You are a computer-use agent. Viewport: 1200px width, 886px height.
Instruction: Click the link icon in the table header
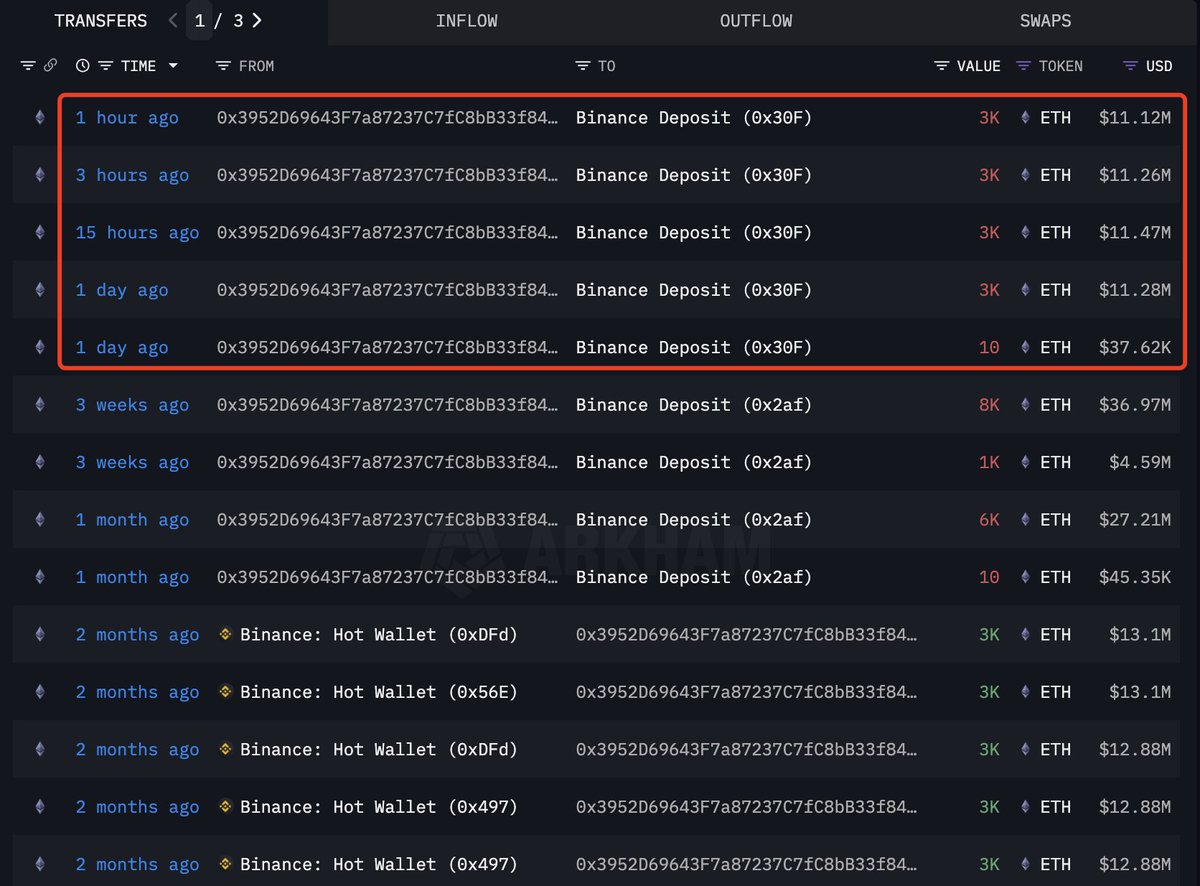click(50, 66)
